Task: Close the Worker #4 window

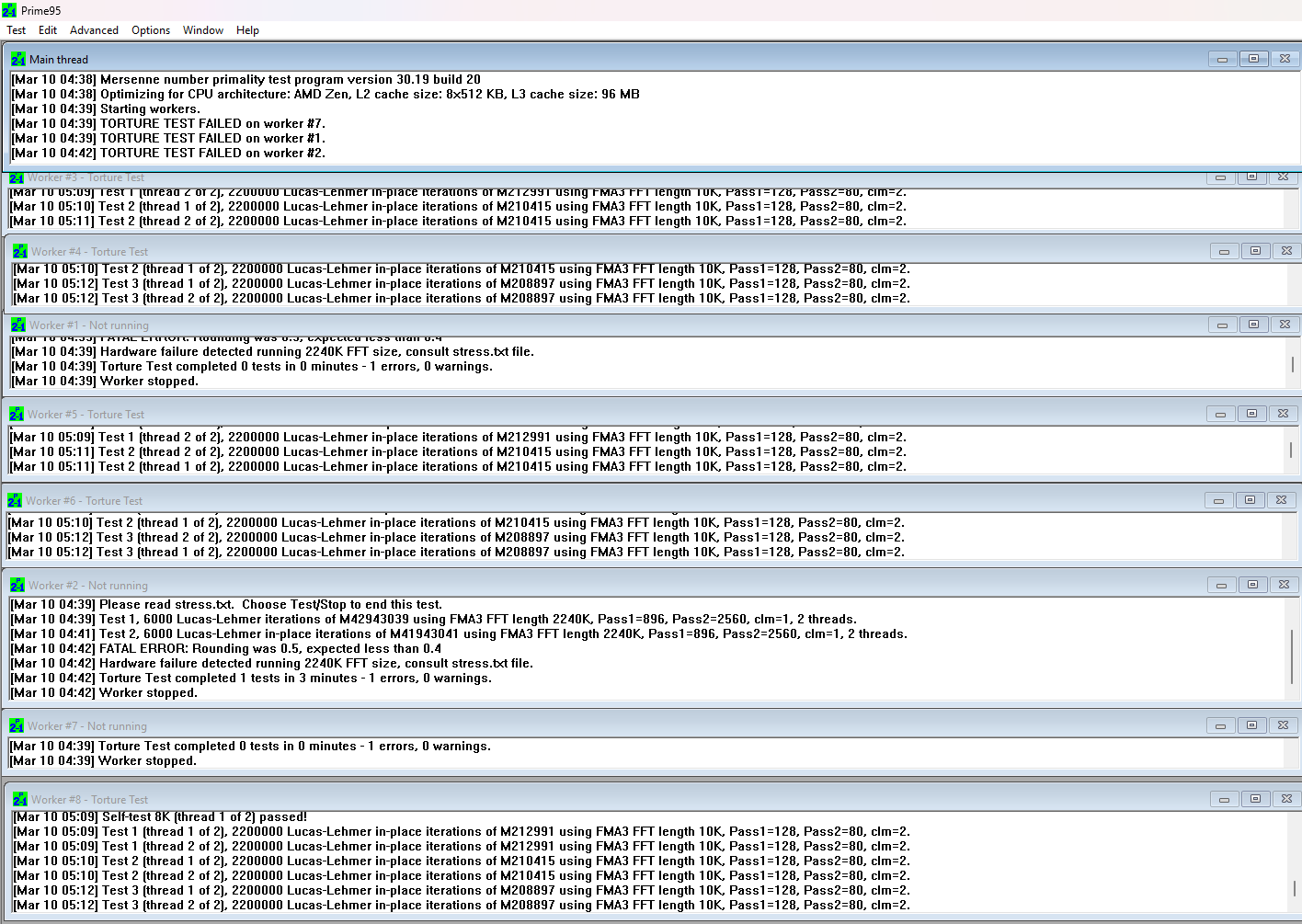Action: coord(1286,251)
